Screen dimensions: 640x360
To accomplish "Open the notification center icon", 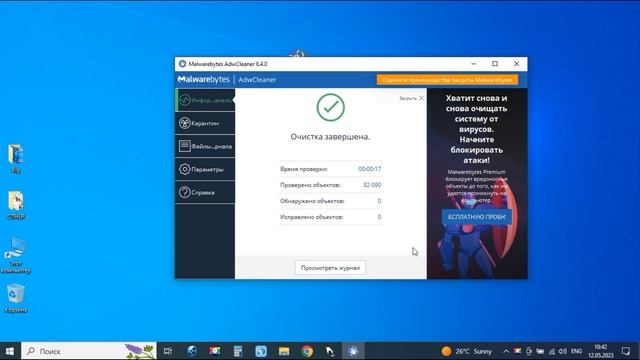I will (x=626, y=351).
